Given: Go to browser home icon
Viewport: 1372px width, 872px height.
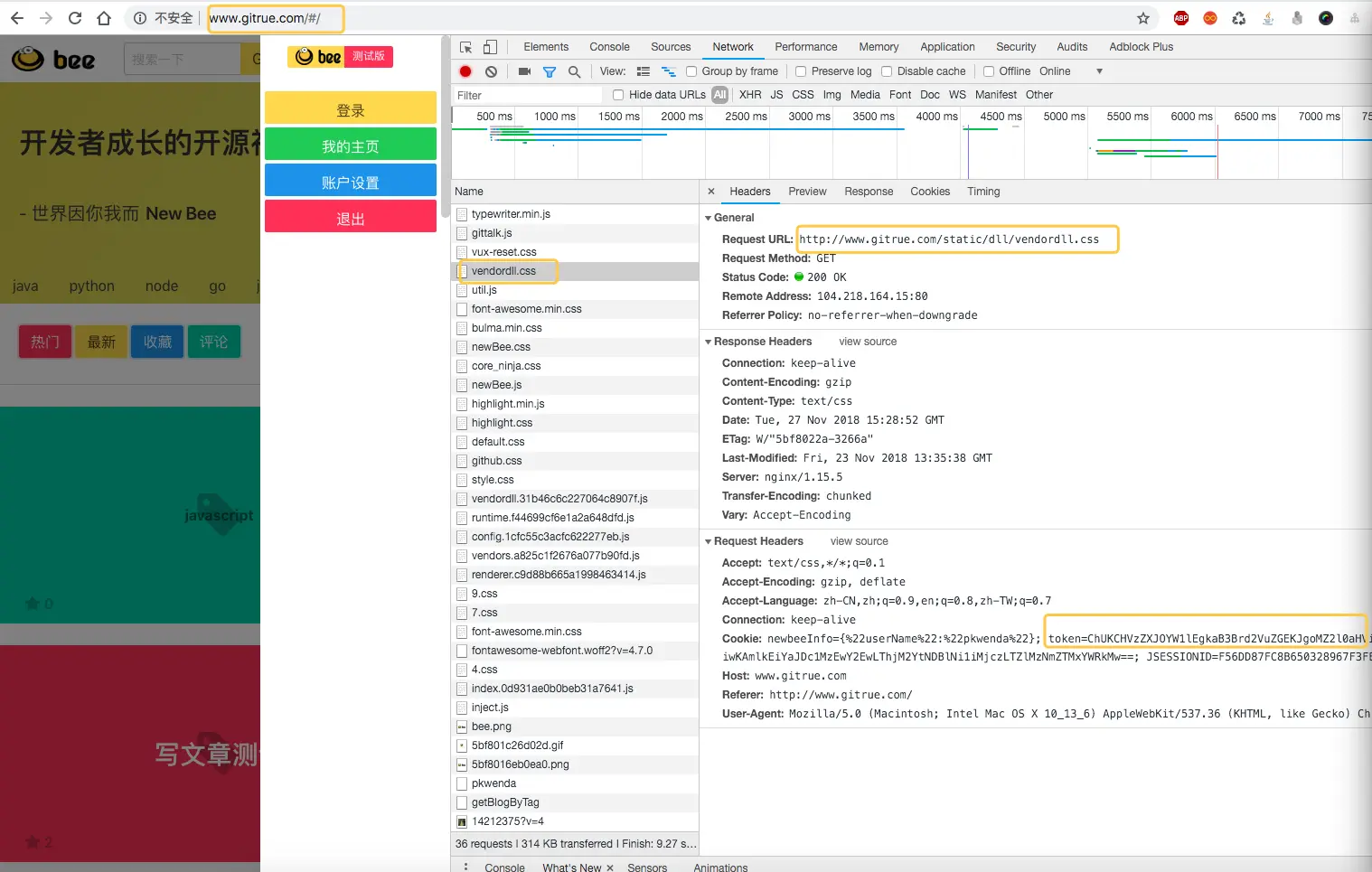Looking at the screenshot, I should tap(104, 18).
